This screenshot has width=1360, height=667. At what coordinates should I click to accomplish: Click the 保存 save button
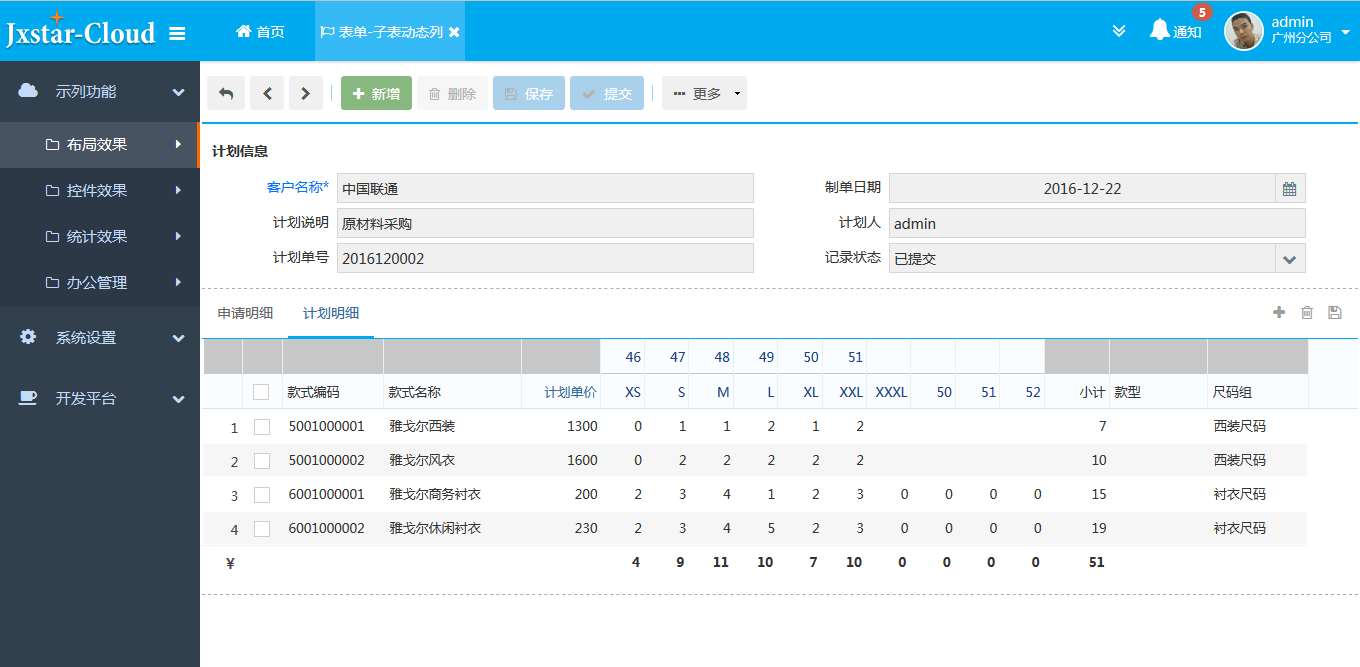[529, 93]
